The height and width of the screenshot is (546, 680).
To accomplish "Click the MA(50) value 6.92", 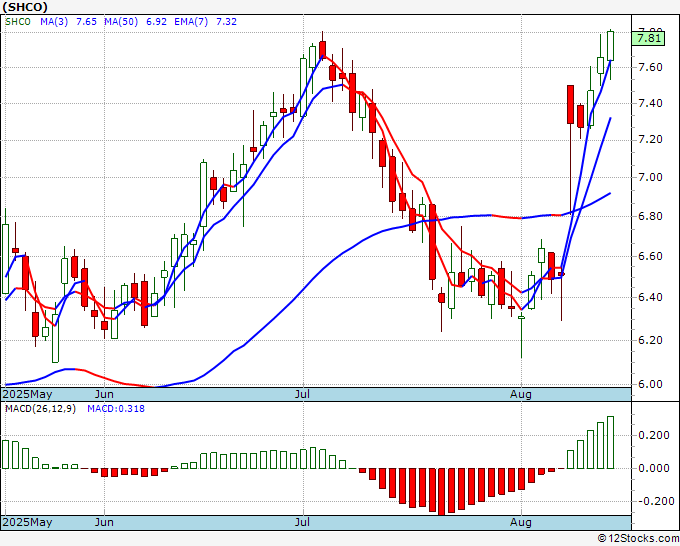I will tap(156, 22).
